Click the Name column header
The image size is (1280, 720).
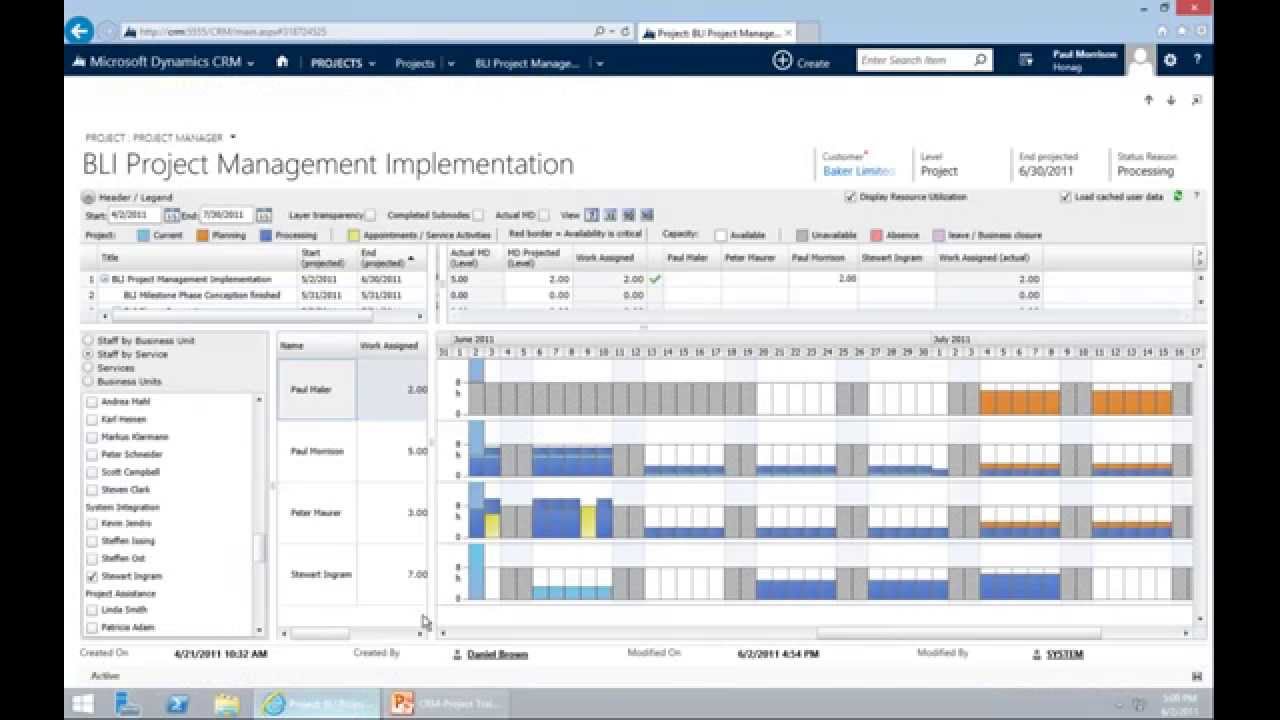(317, 346)
